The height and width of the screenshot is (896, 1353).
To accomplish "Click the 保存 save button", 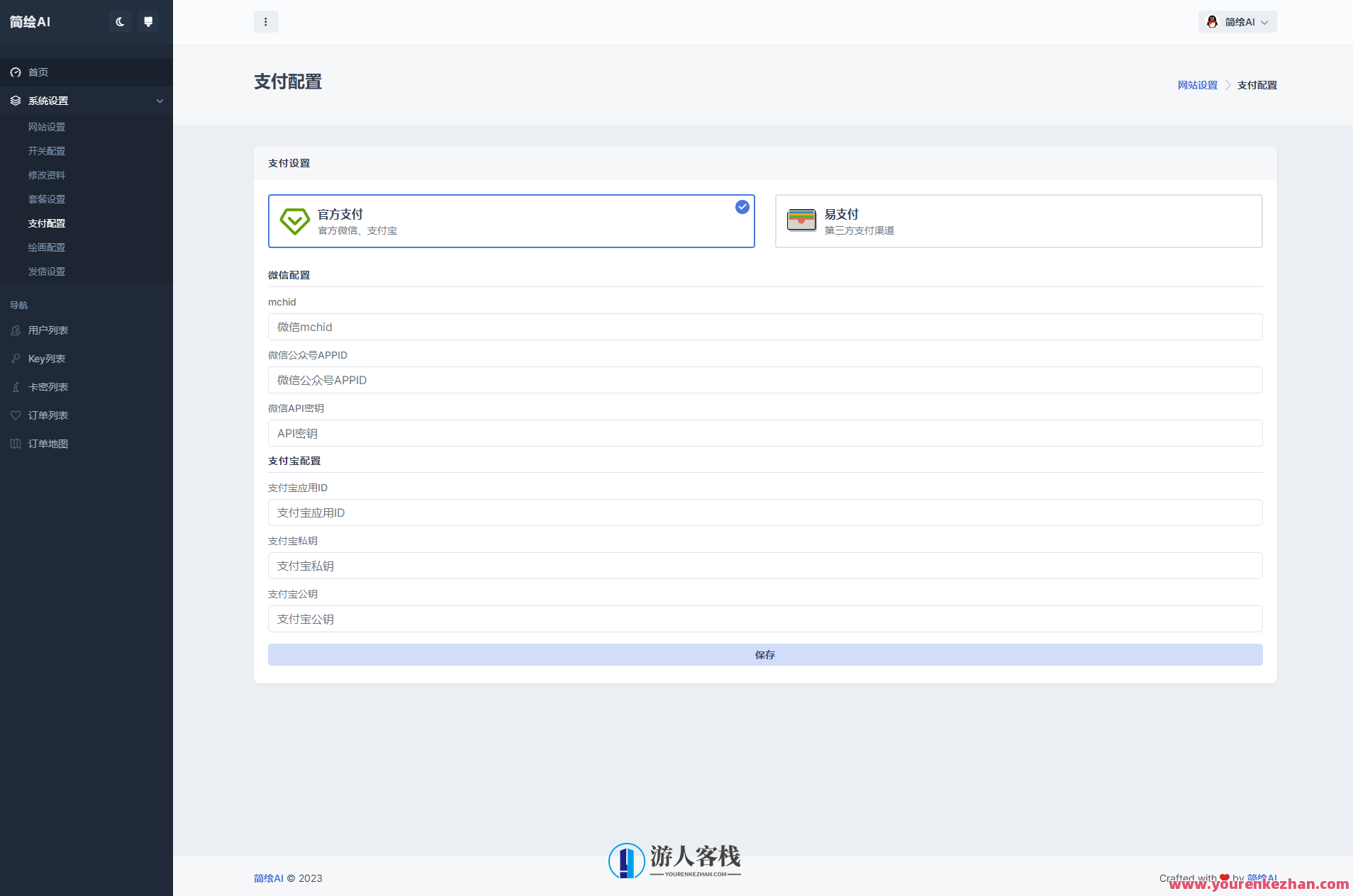I will pos(764,654).
